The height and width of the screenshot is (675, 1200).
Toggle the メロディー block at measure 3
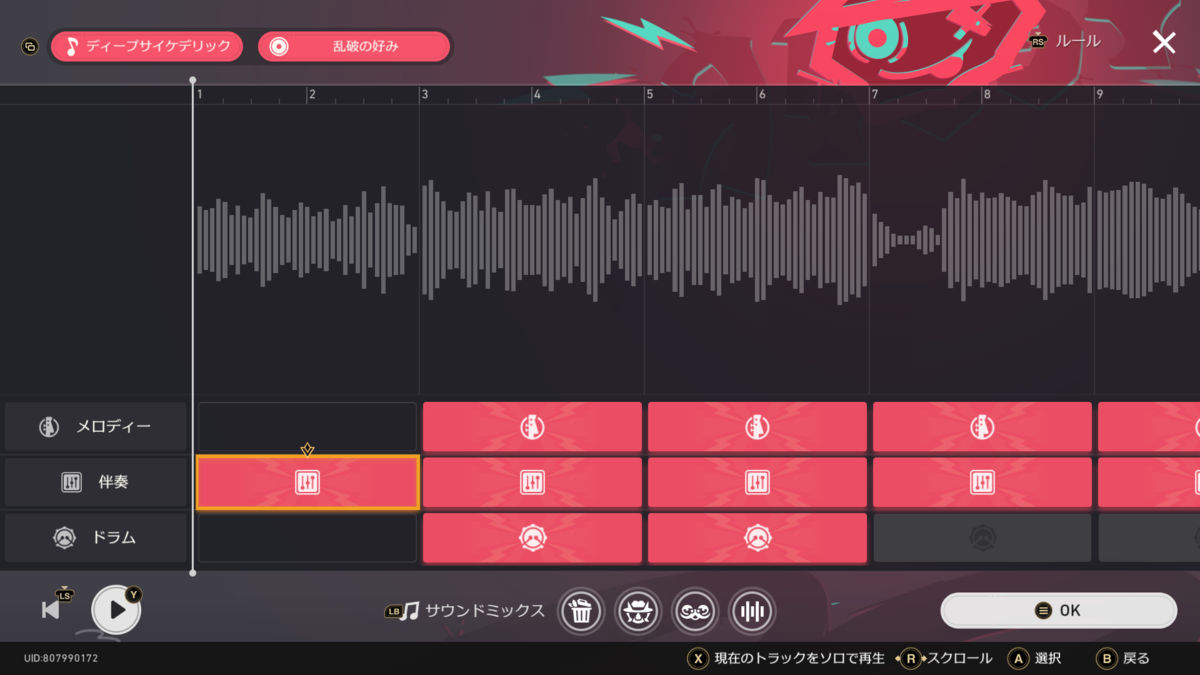click(x=532, y=427)
